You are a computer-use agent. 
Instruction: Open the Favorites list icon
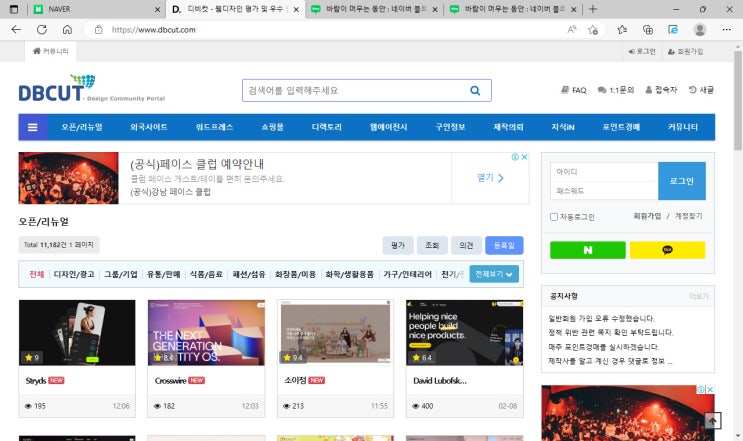pyautogui.click(x=622, y=29)
